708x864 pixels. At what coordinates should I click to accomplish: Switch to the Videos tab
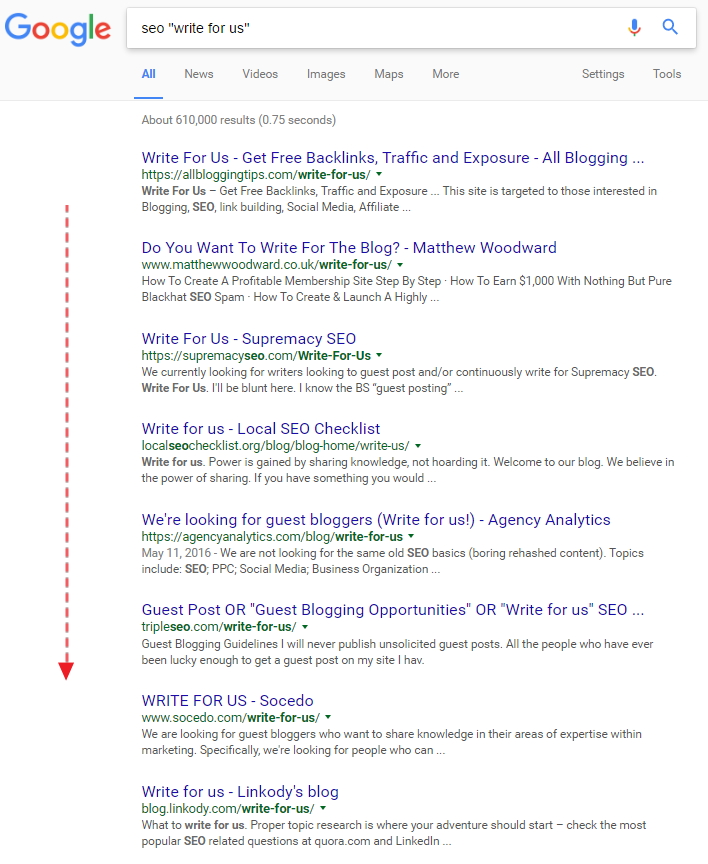pyautogui.click(x=260, y=74)
